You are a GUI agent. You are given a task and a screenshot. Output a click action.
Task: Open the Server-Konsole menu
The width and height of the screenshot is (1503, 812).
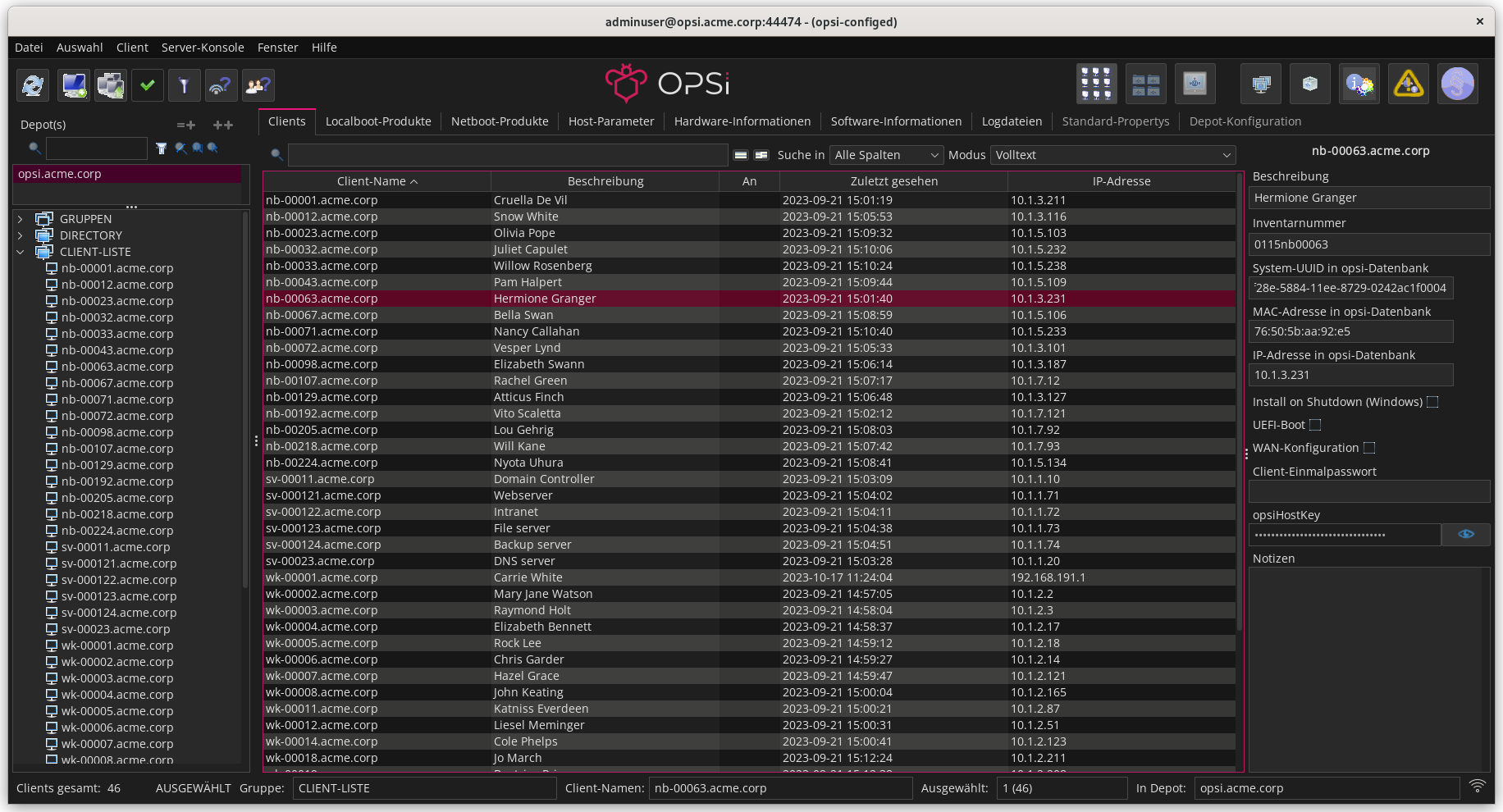point(203,48)
